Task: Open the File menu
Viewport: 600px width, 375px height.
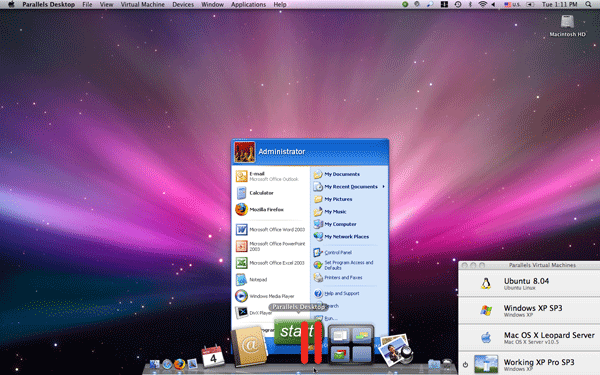Action: 87,4
